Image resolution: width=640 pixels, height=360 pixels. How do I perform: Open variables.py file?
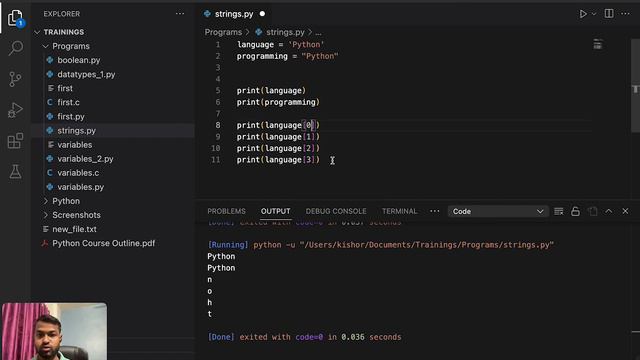click(80, 187)
